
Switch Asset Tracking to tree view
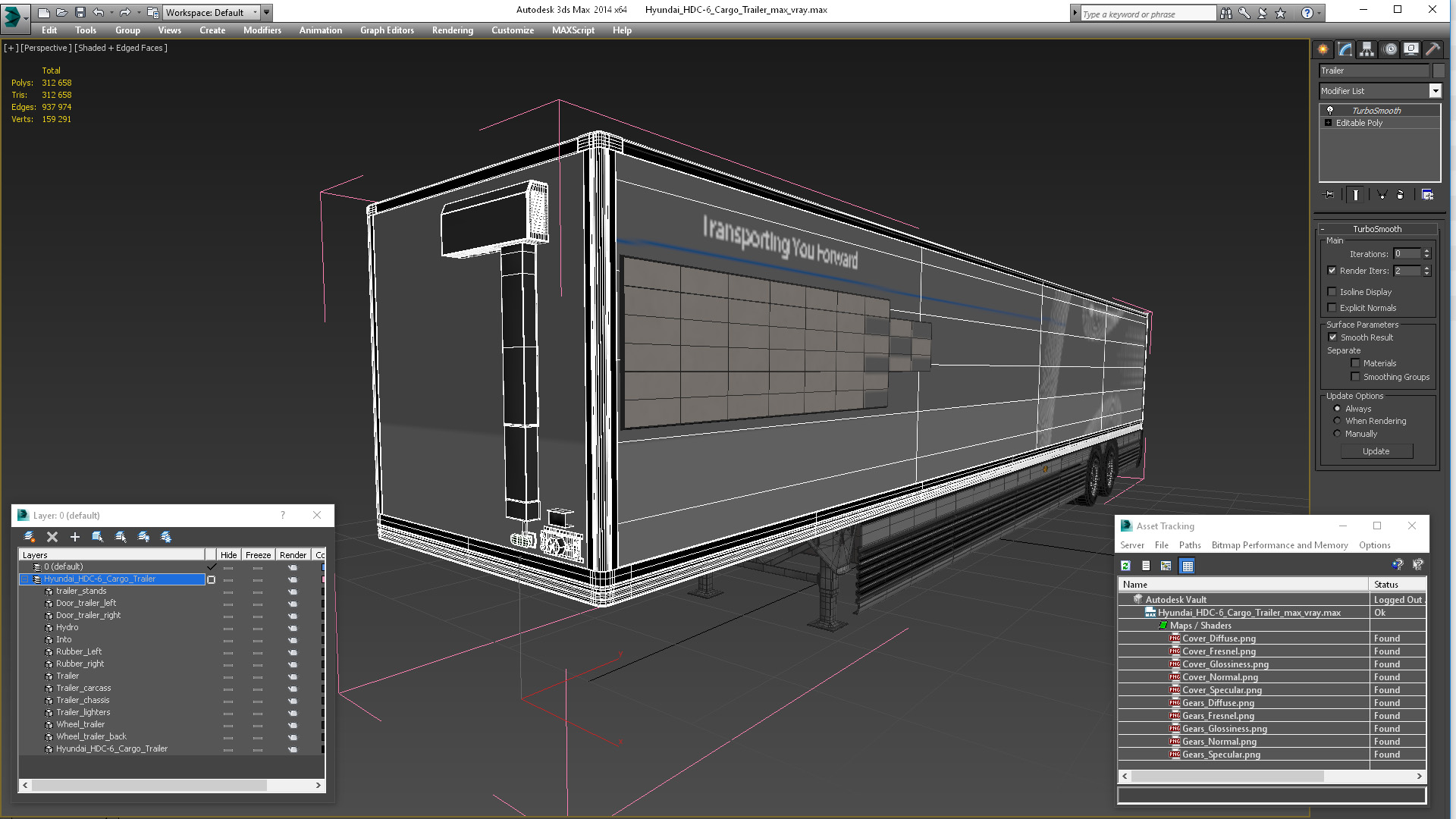click(x=1166, y=566)
